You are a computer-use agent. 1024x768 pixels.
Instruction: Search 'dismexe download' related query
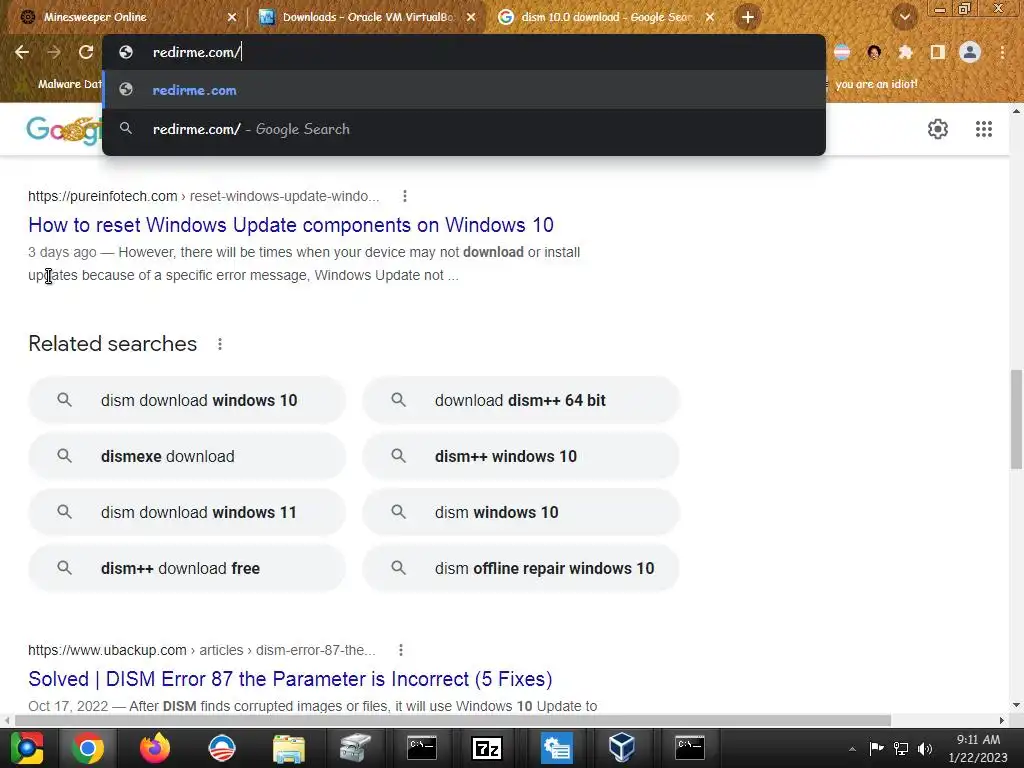click(x=187, y=456)
